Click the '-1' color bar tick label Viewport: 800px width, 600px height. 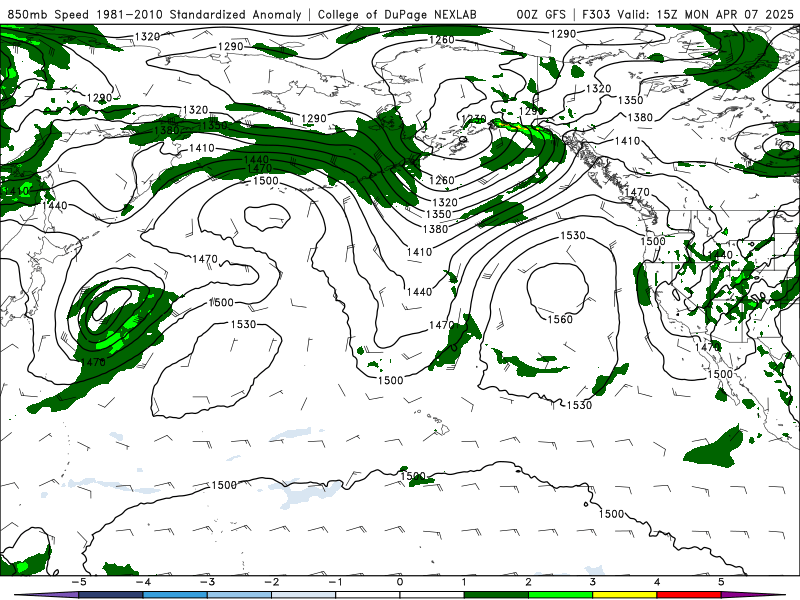[x=335, y=582]
